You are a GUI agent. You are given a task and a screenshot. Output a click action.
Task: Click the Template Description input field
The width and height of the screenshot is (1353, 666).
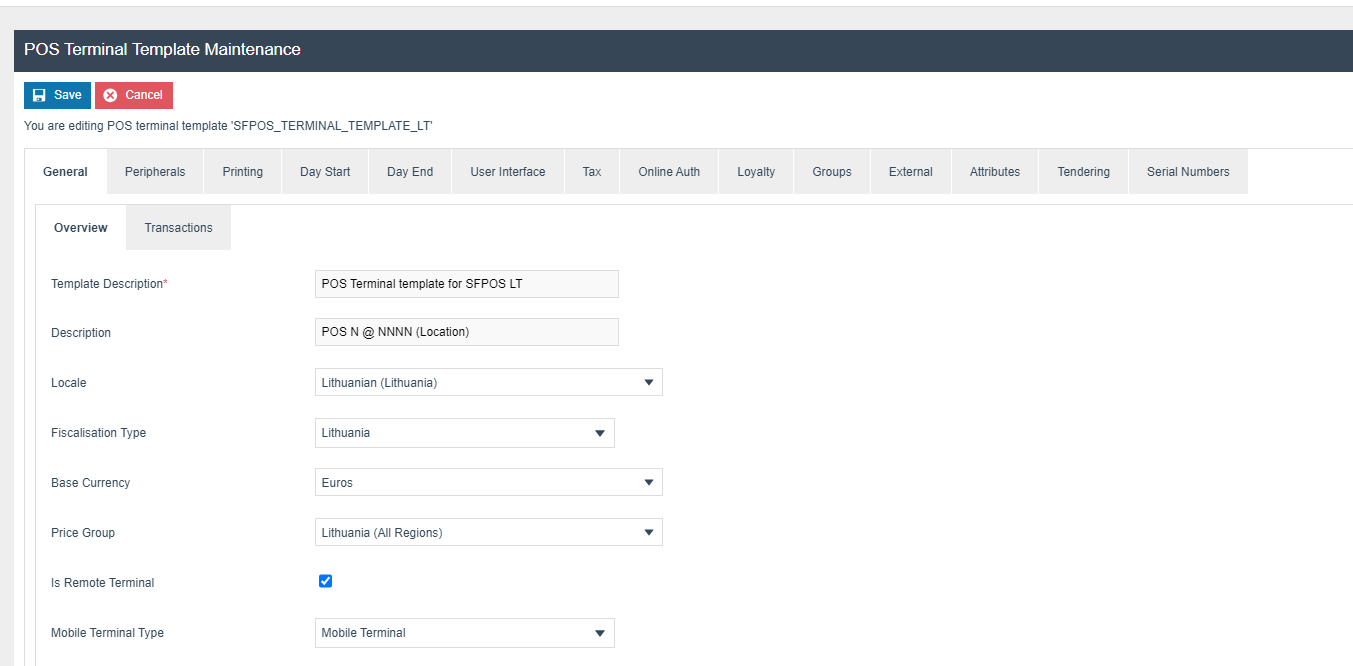click(x=466, y=284)
